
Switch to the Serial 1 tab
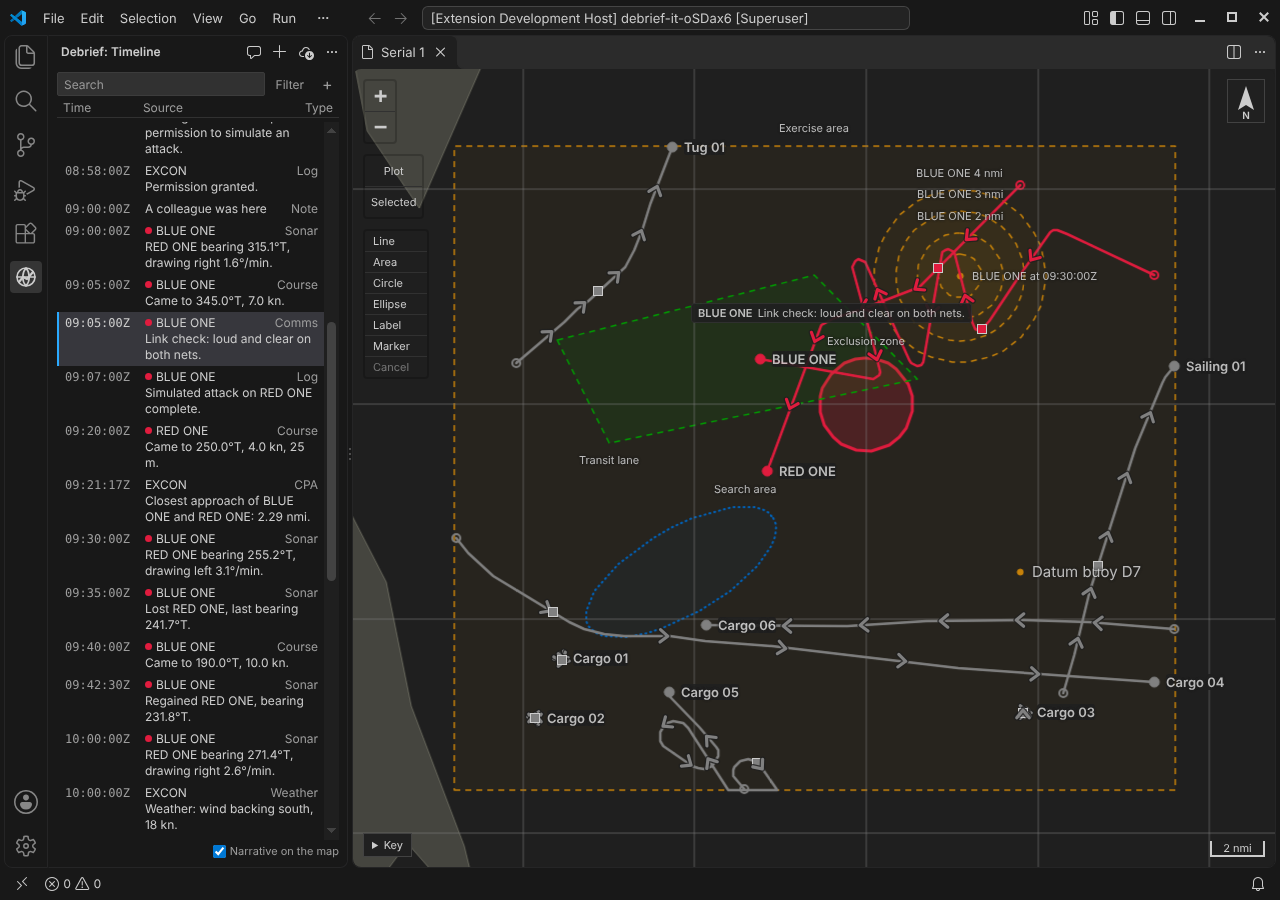point(403,52)
